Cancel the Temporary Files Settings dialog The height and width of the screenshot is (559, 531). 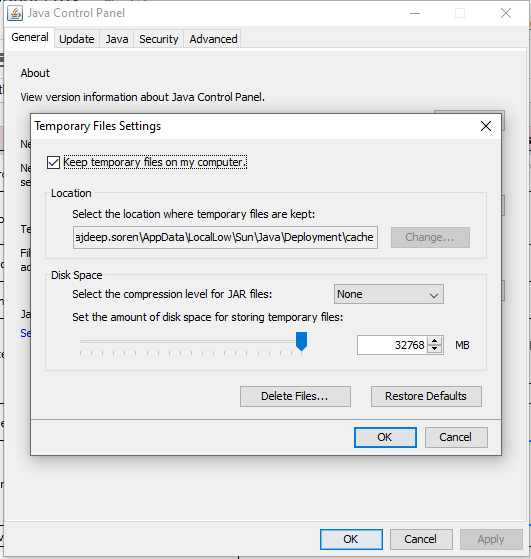pyautogui.click(x=456, y=437)
